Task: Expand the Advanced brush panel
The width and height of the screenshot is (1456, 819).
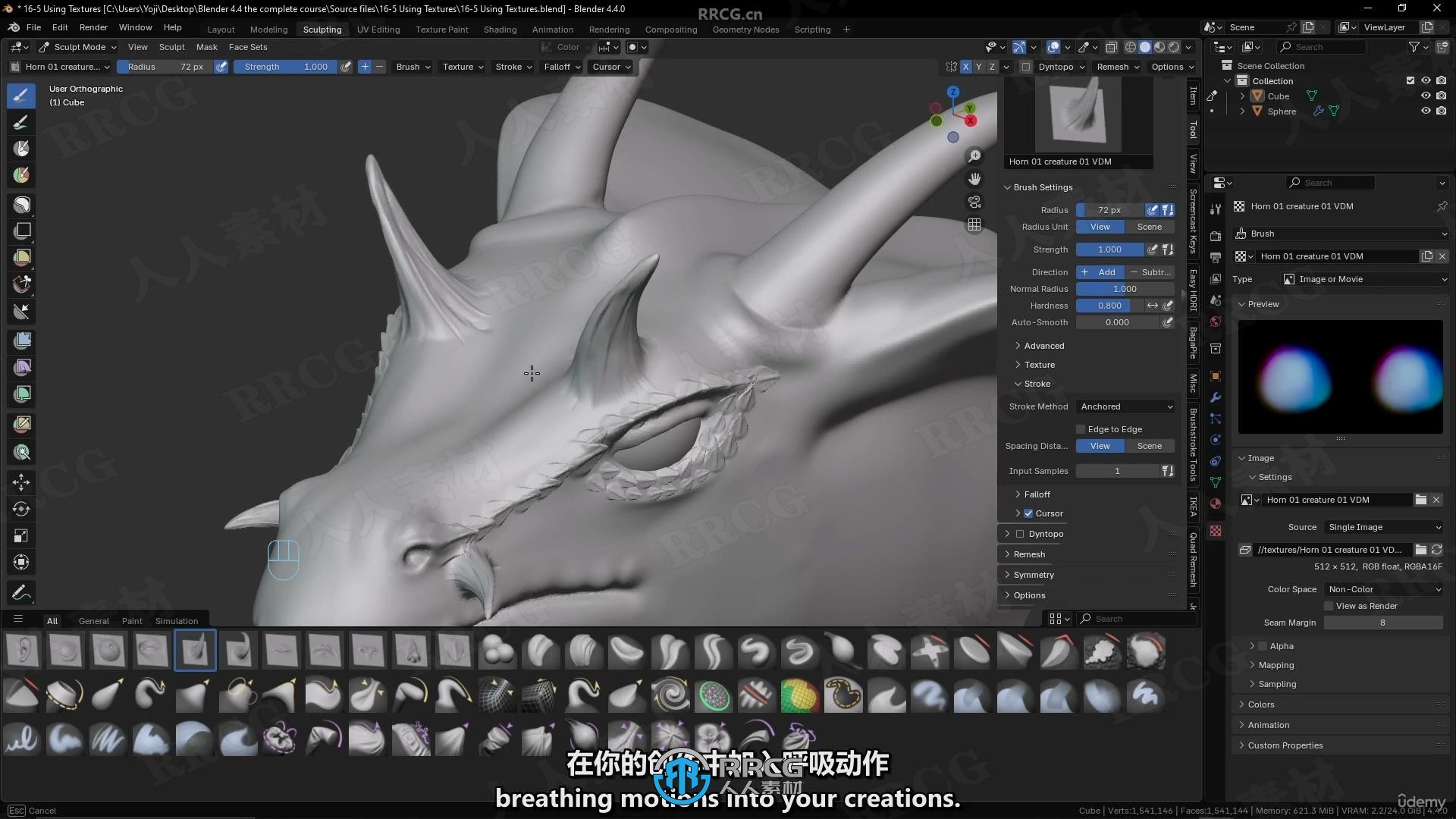Action: click(x=1043, y=346)
